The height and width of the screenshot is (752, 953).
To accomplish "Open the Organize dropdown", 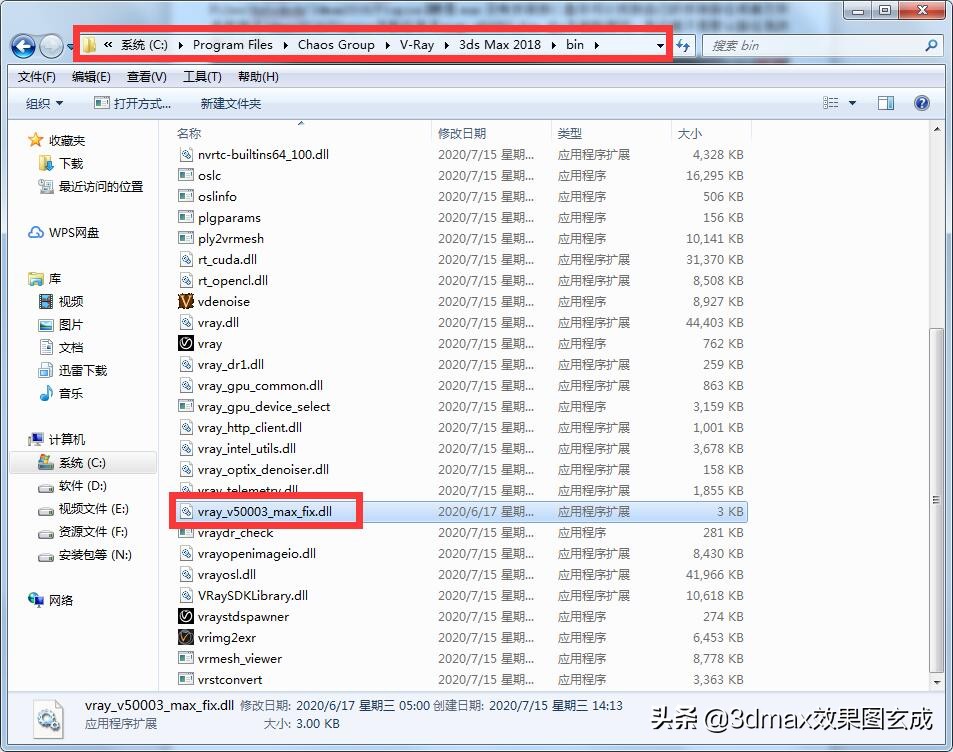I will pos(44,103).
